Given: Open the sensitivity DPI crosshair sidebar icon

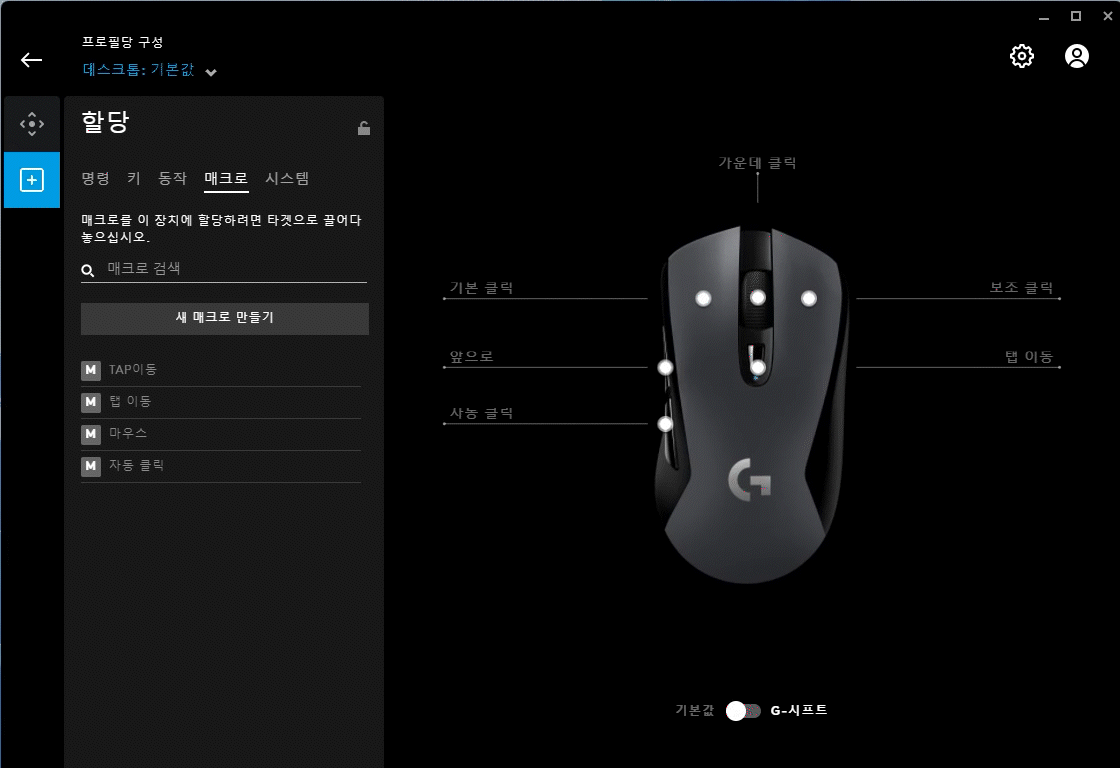Looking at the screenshot, I should click(31, 124).
